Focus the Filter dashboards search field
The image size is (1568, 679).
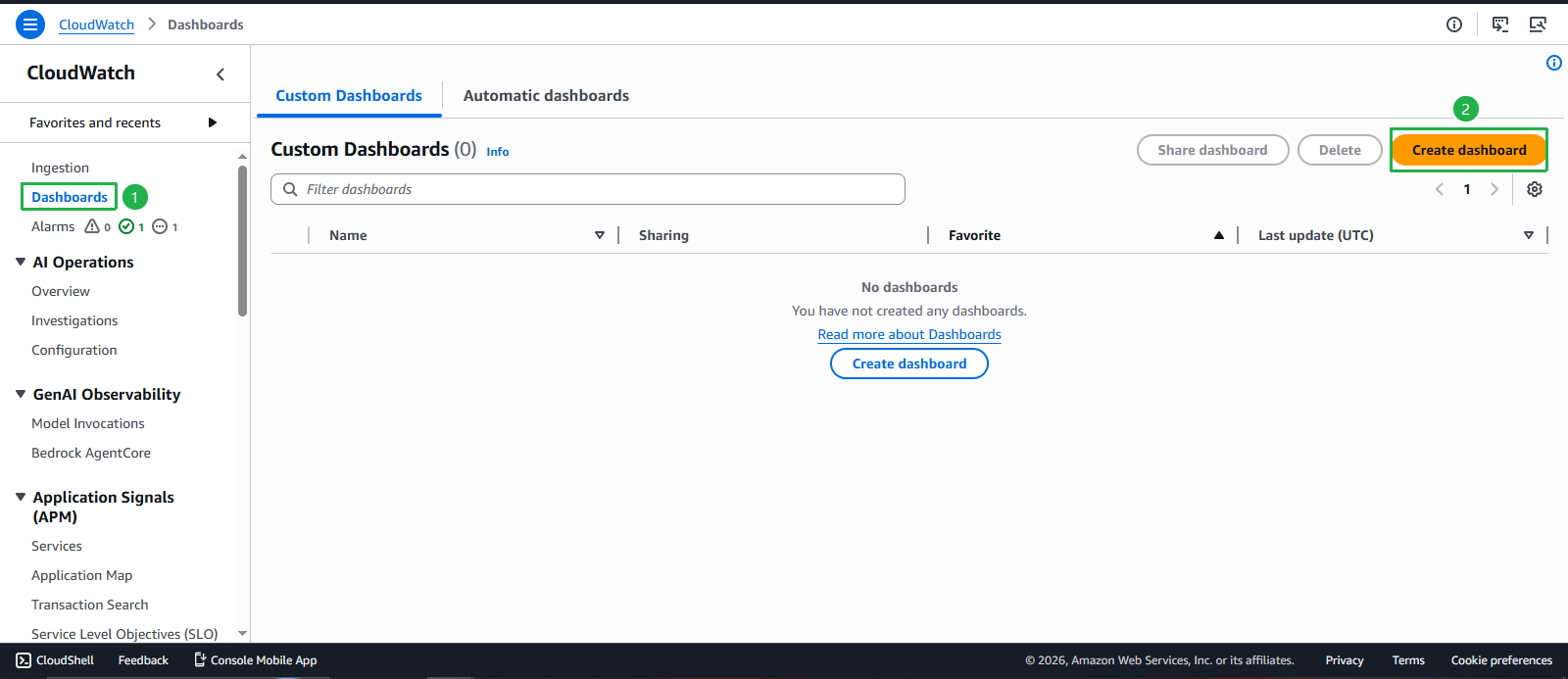(x=588, y=189)
